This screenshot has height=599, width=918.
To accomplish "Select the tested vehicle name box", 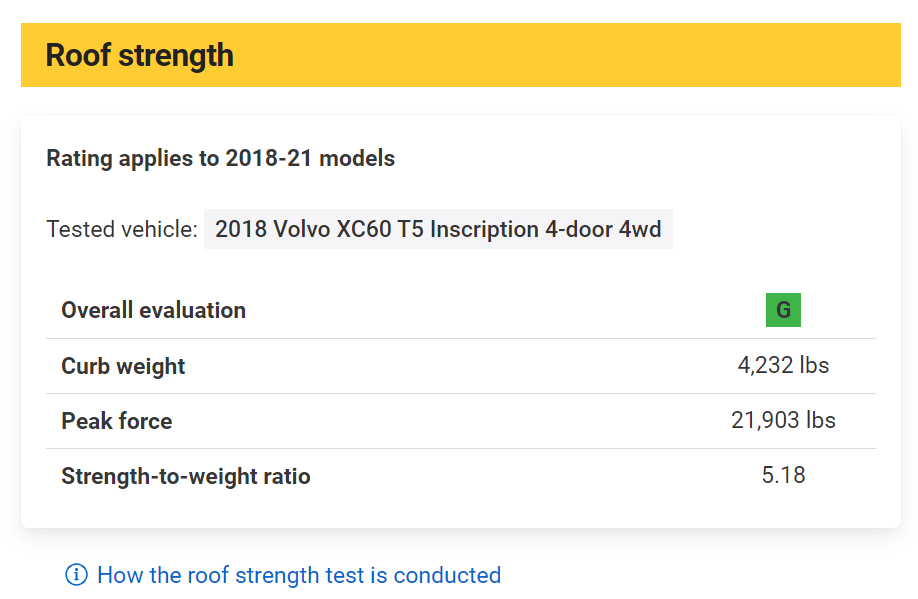I will pyautogui.click(x=438, y=229).
